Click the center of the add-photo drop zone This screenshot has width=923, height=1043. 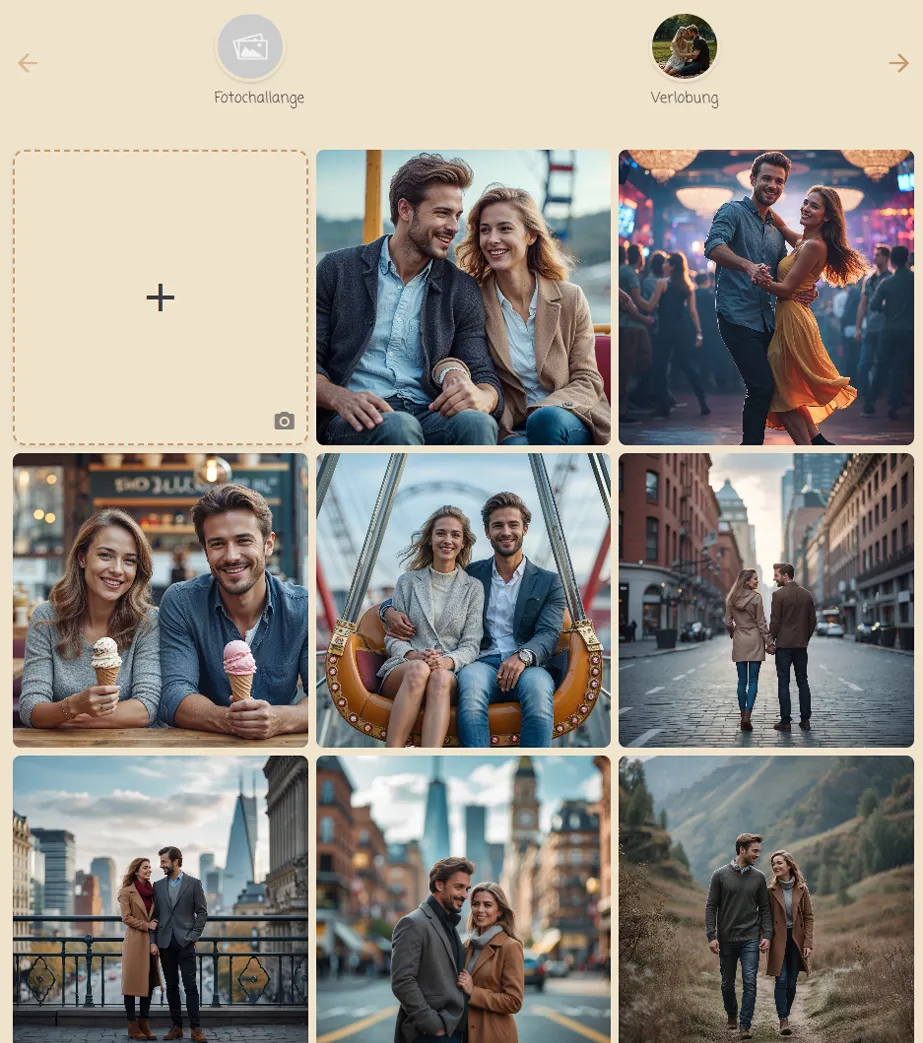coord(160,297)
